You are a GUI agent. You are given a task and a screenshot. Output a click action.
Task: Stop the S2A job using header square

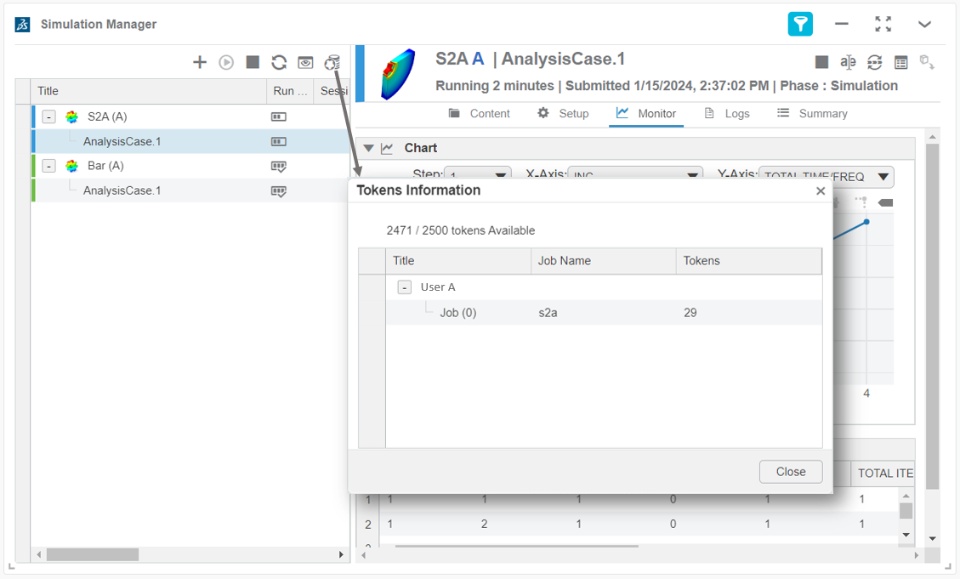(x=822, y=62)
